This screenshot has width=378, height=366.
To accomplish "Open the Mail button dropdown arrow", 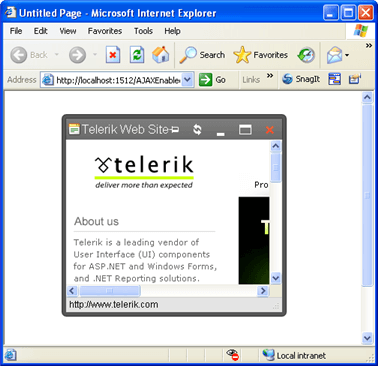I will coord(347,55).
